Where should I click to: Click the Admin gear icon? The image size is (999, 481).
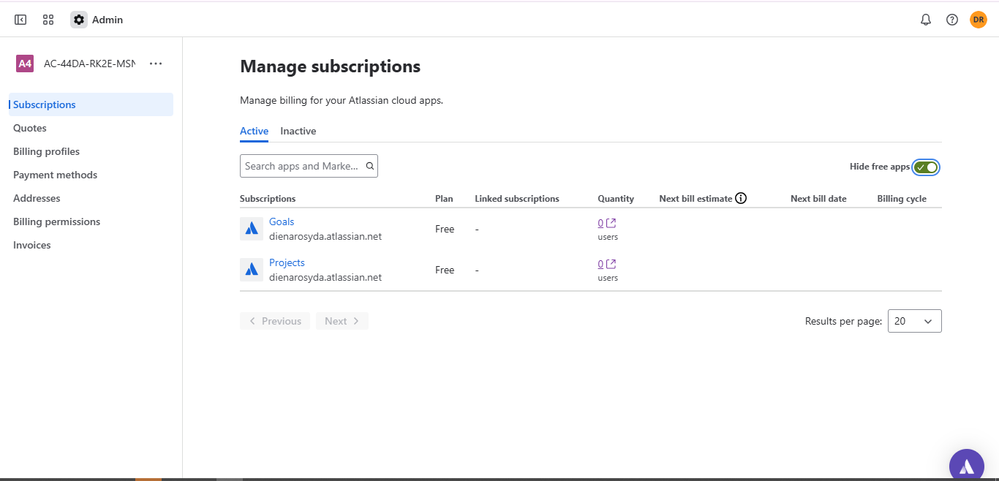pos(79,19)
